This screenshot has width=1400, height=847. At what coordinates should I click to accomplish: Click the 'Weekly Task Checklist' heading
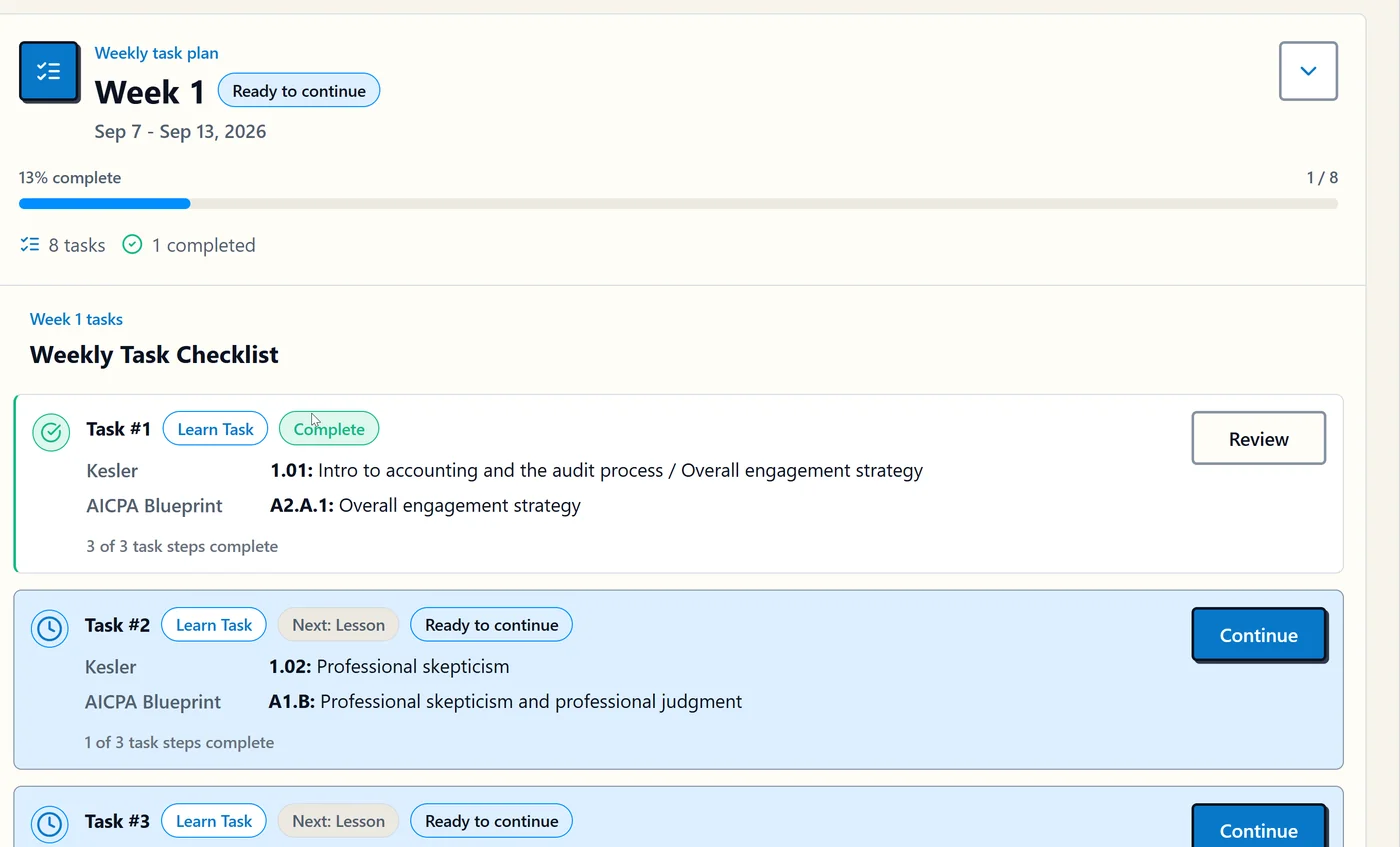pyautogui.click(x=154, y=355)
